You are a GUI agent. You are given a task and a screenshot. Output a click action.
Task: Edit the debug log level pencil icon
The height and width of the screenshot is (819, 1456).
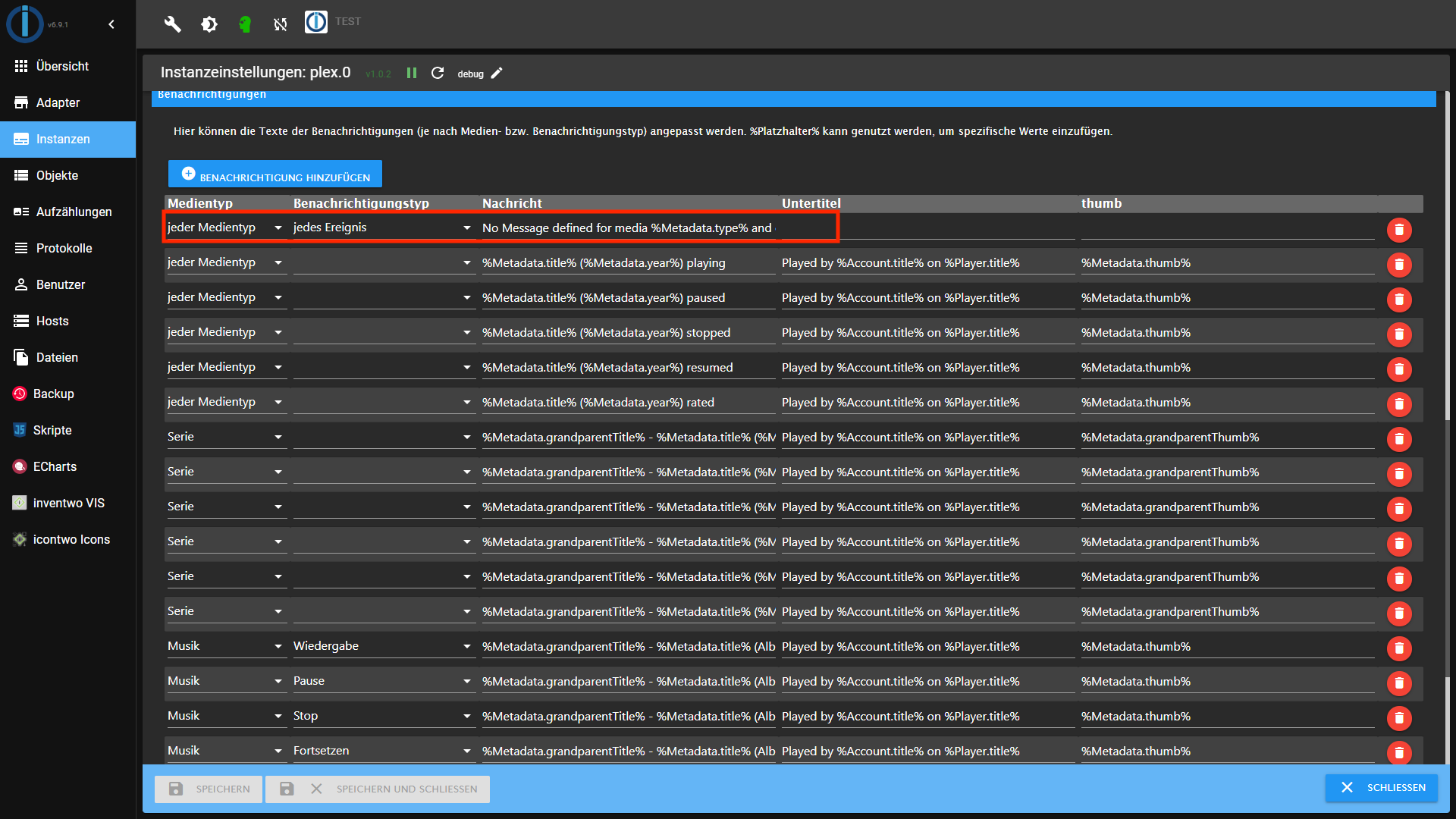tap(497, 74)
